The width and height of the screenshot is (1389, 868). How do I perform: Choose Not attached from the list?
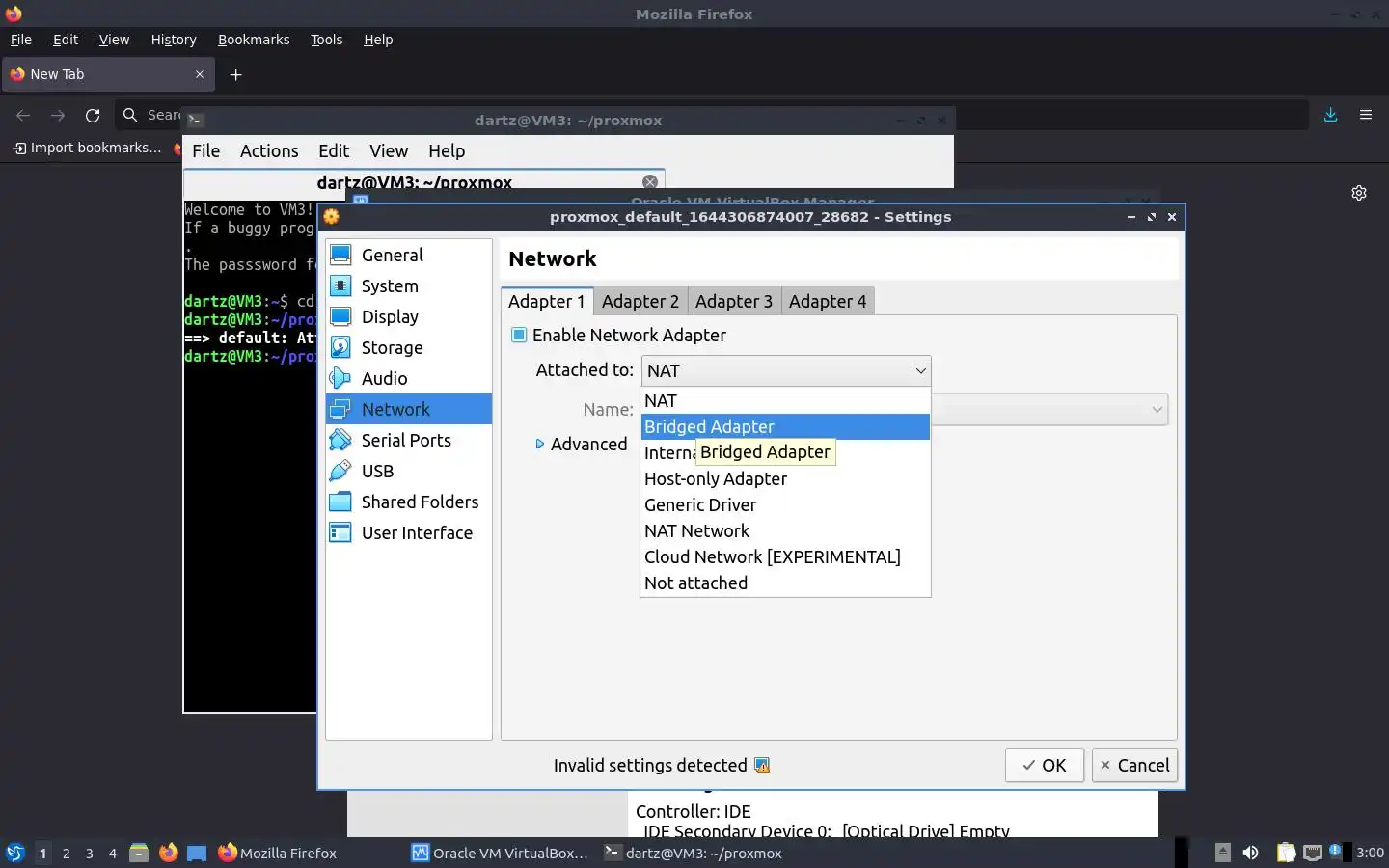point(785,583)
